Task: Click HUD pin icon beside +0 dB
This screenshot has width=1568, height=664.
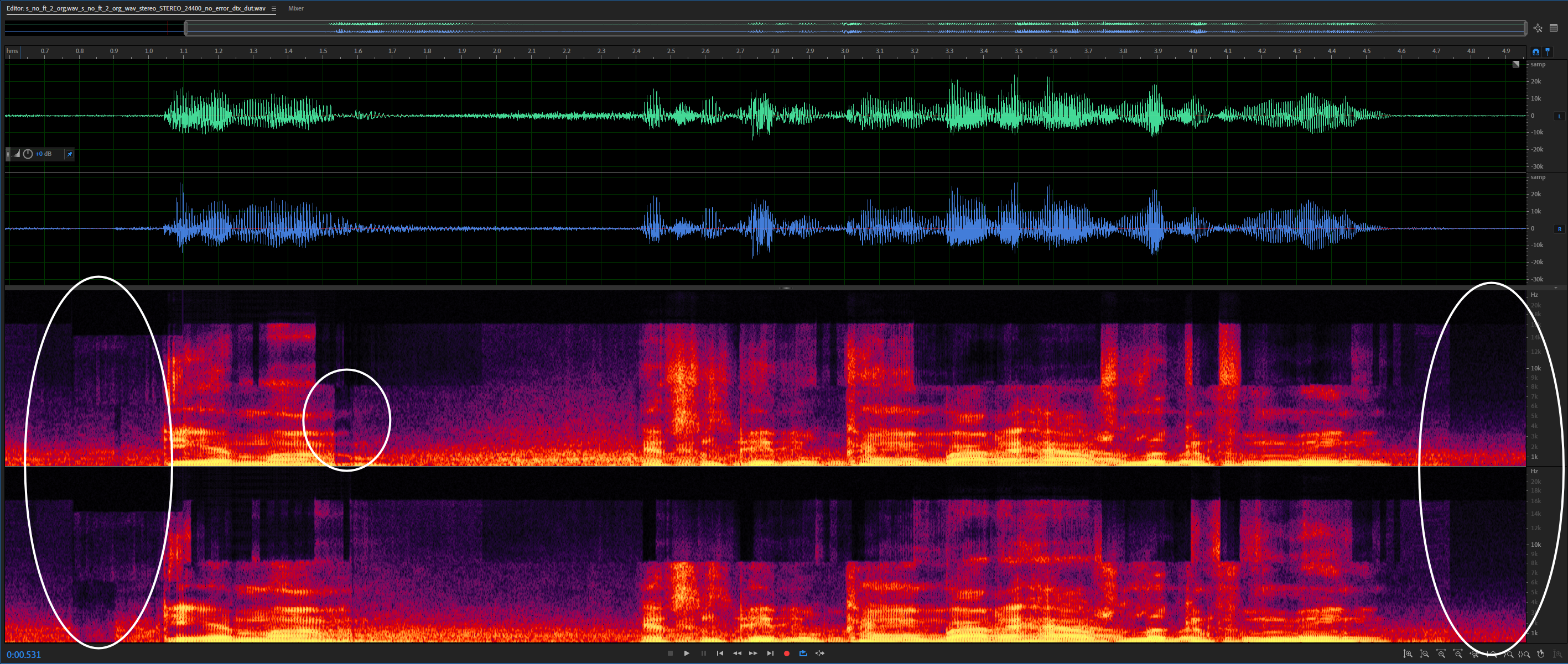Action: click(x=69, y=154)
